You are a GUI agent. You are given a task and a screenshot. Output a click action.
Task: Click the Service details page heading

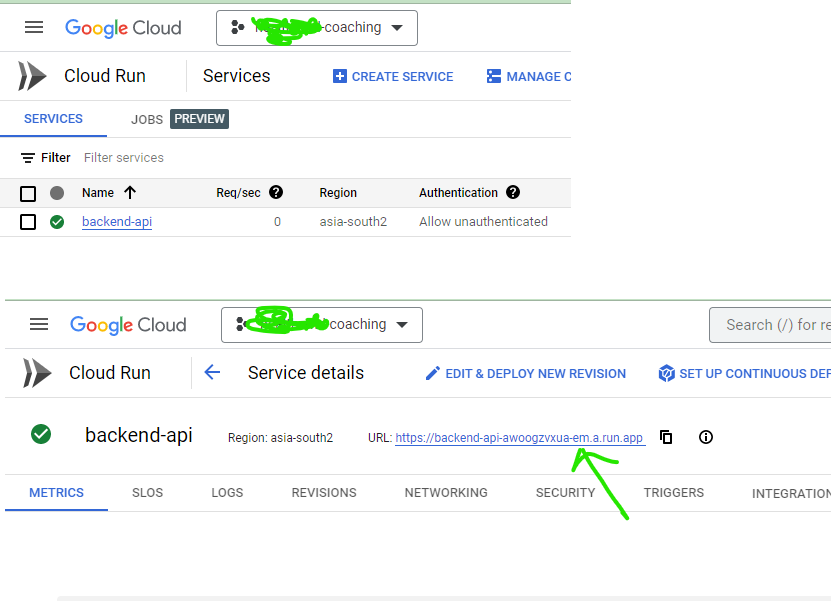[x=306, y=373]
